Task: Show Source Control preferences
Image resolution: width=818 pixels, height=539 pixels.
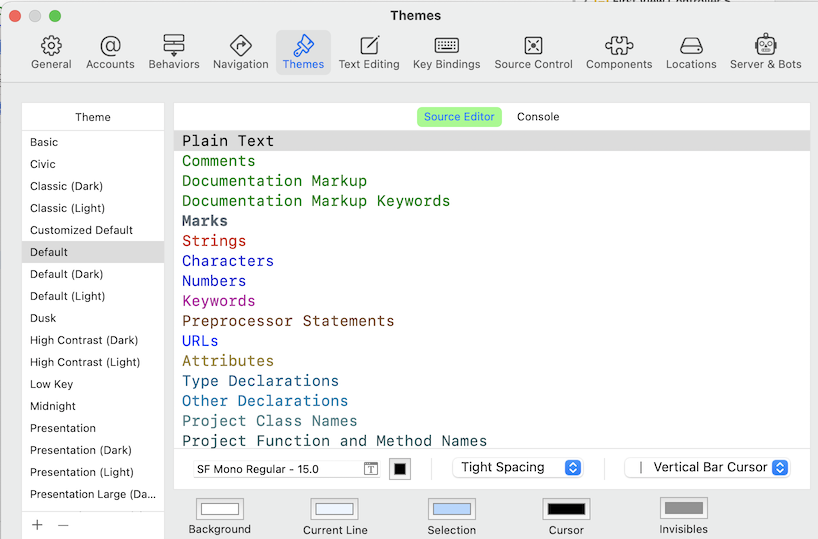Action: (533, 53)
